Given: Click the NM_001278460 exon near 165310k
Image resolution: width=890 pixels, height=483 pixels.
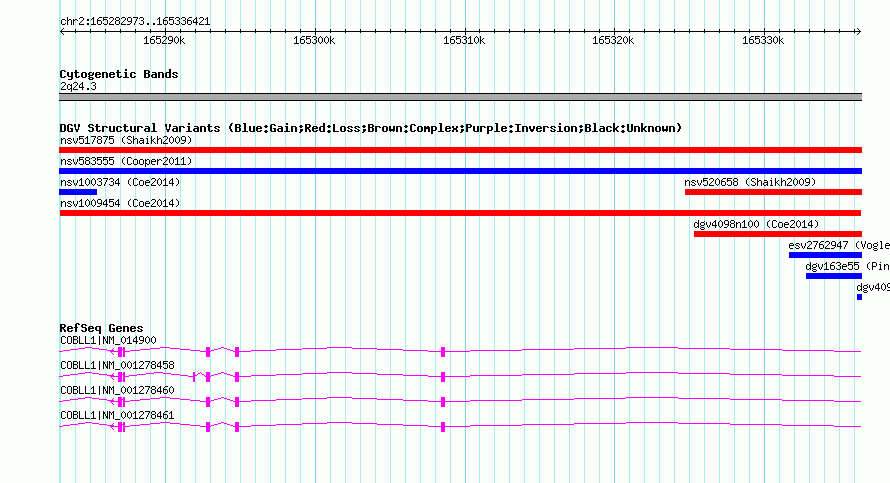Looking at the screenshot, I should 443,402.
